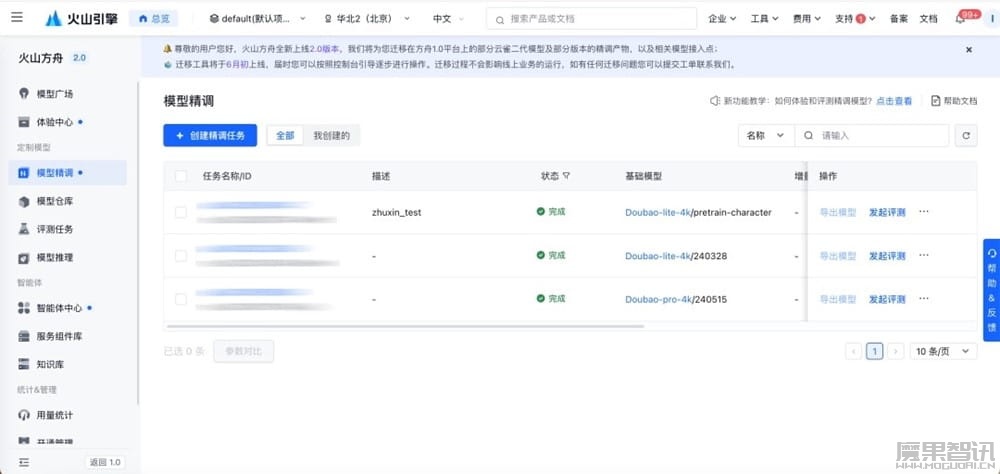The image size is (1000, 474).
Task: Click the 状态 column filter icon
Action: tap(566, 176)
